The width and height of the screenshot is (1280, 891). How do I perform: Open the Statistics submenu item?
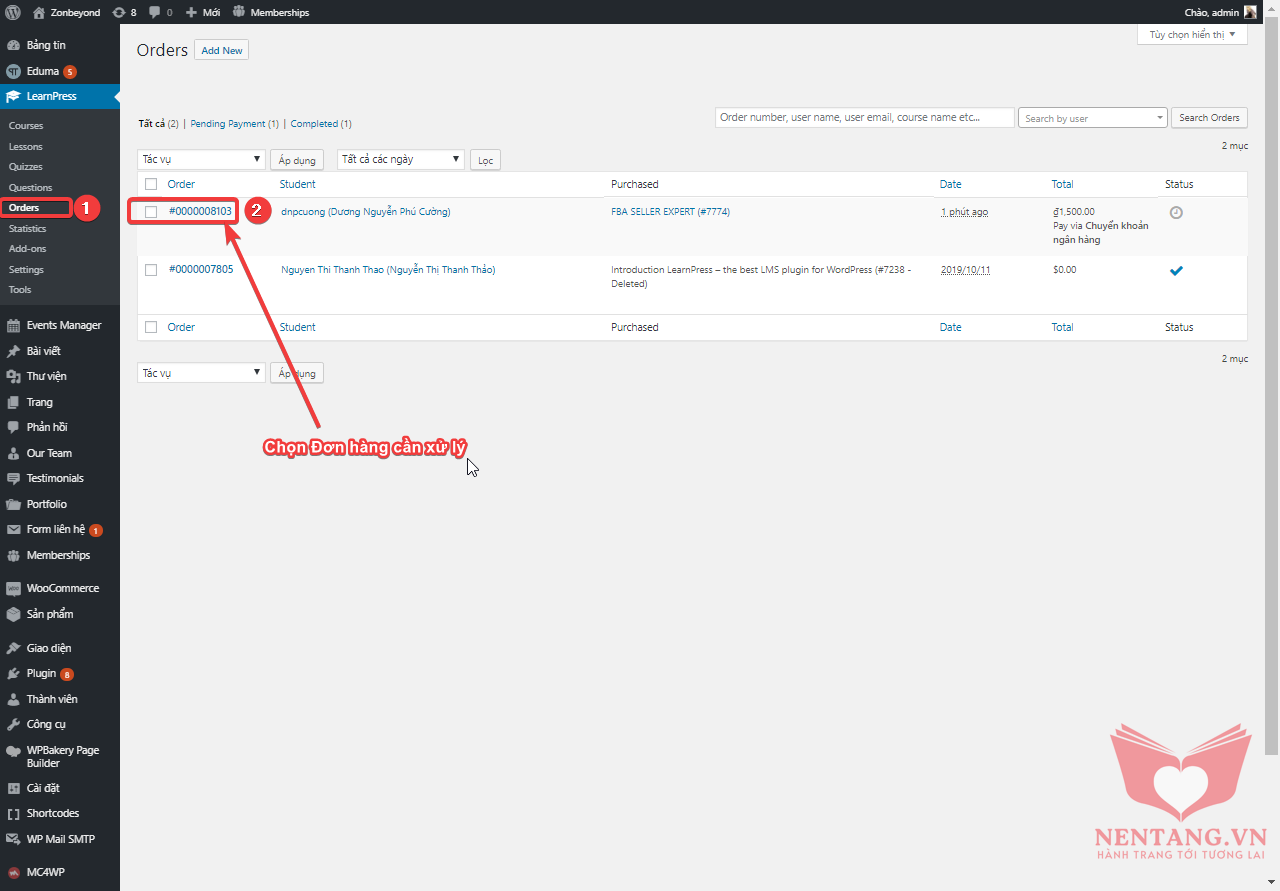point(28,229)
